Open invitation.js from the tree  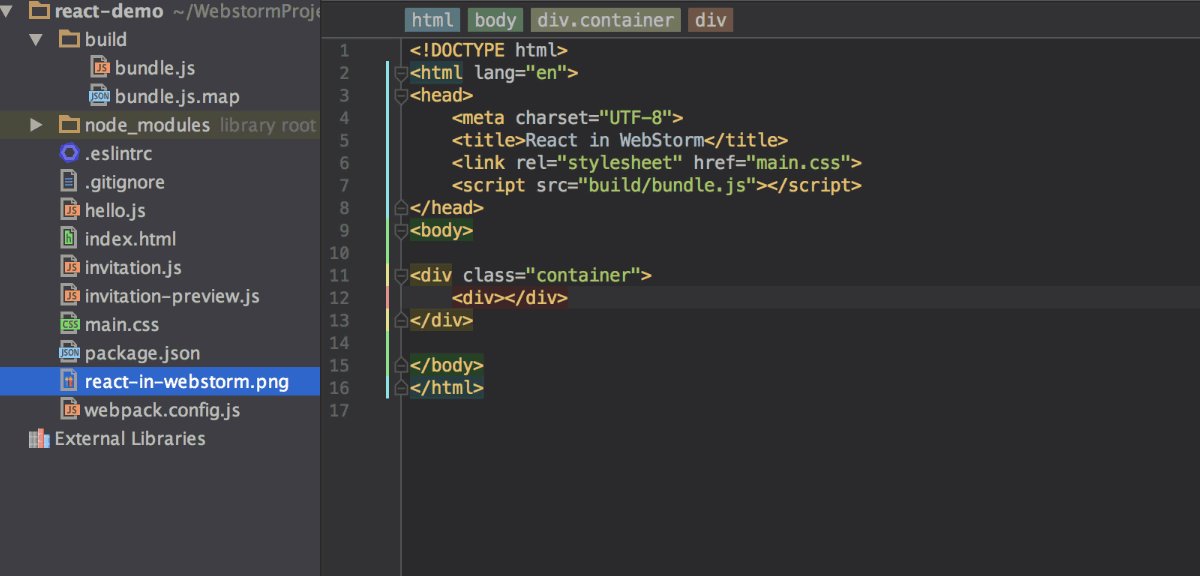133,267
